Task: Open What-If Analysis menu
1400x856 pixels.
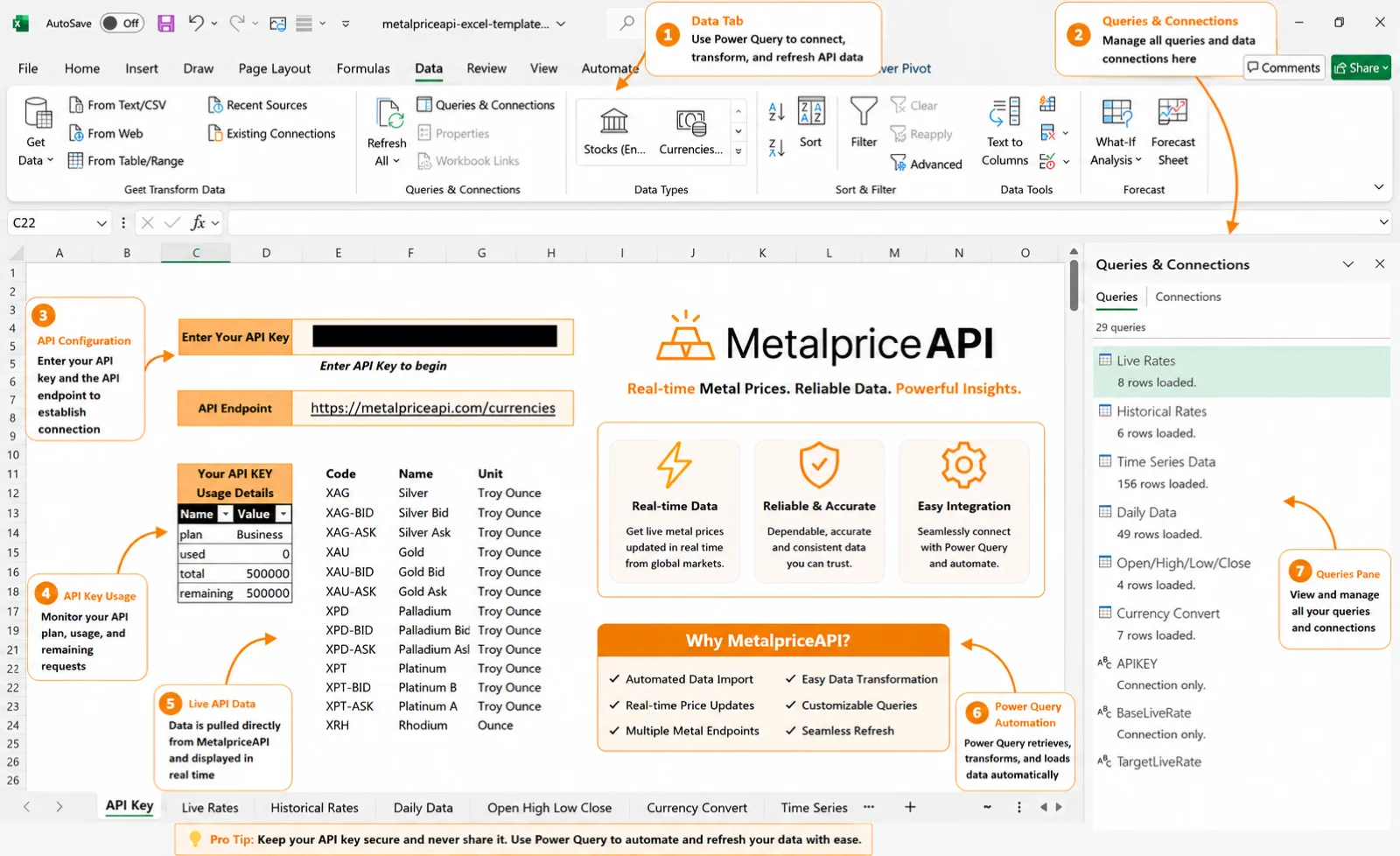Action: click(1116, 131)
